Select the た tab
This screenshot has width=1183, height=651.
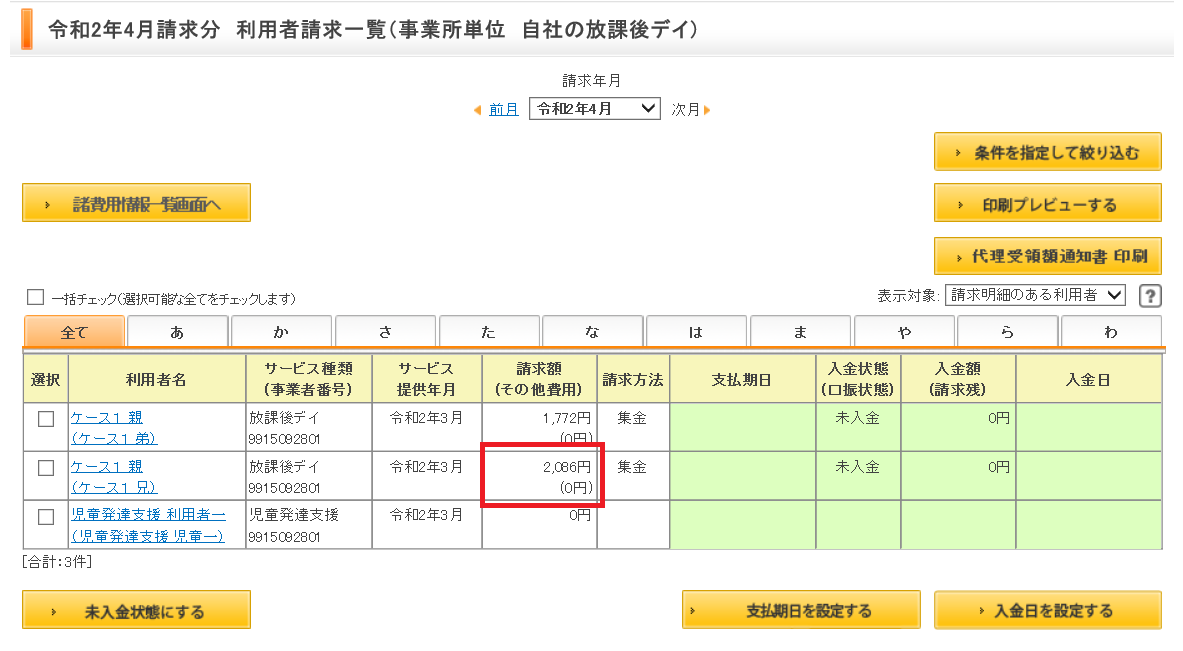tap(489, 332)
